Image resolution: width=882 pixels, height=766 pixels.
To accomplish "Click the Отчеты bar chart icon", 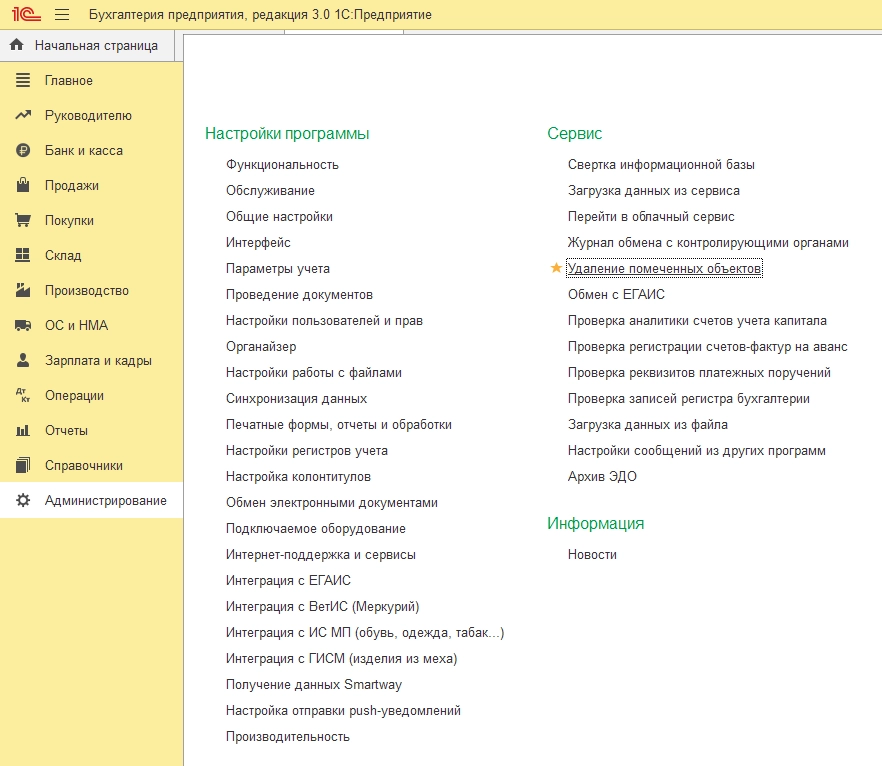I will click(23, 430).
